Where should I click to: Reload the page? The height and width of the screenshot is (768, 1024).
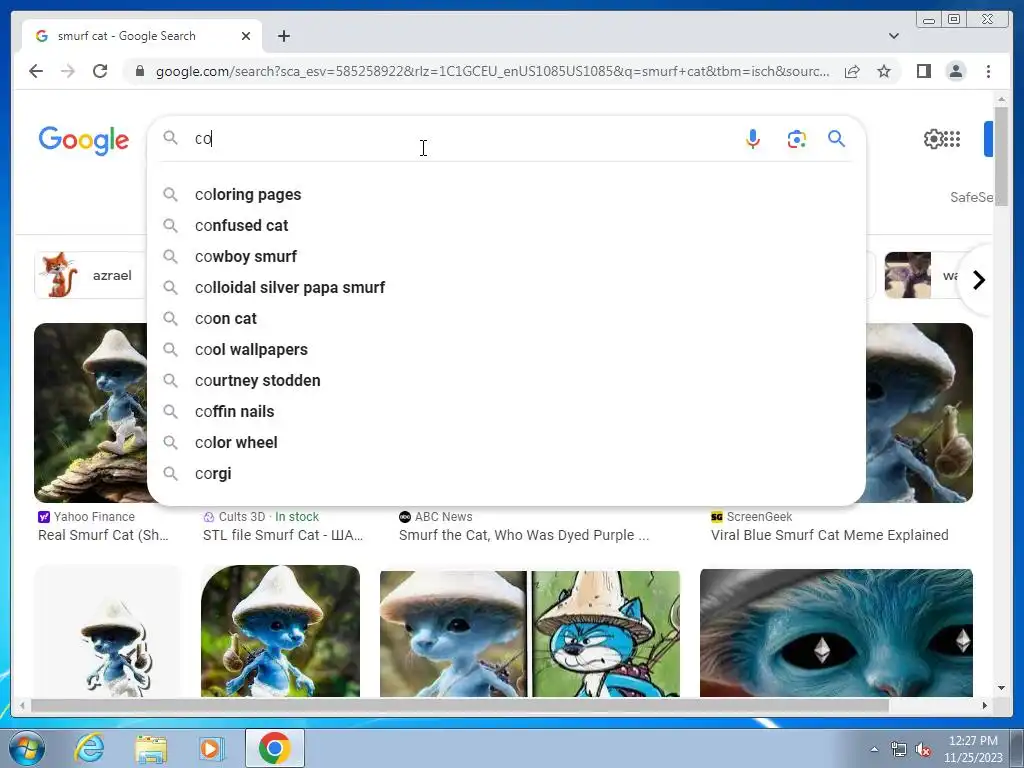(x=100, y=71)
